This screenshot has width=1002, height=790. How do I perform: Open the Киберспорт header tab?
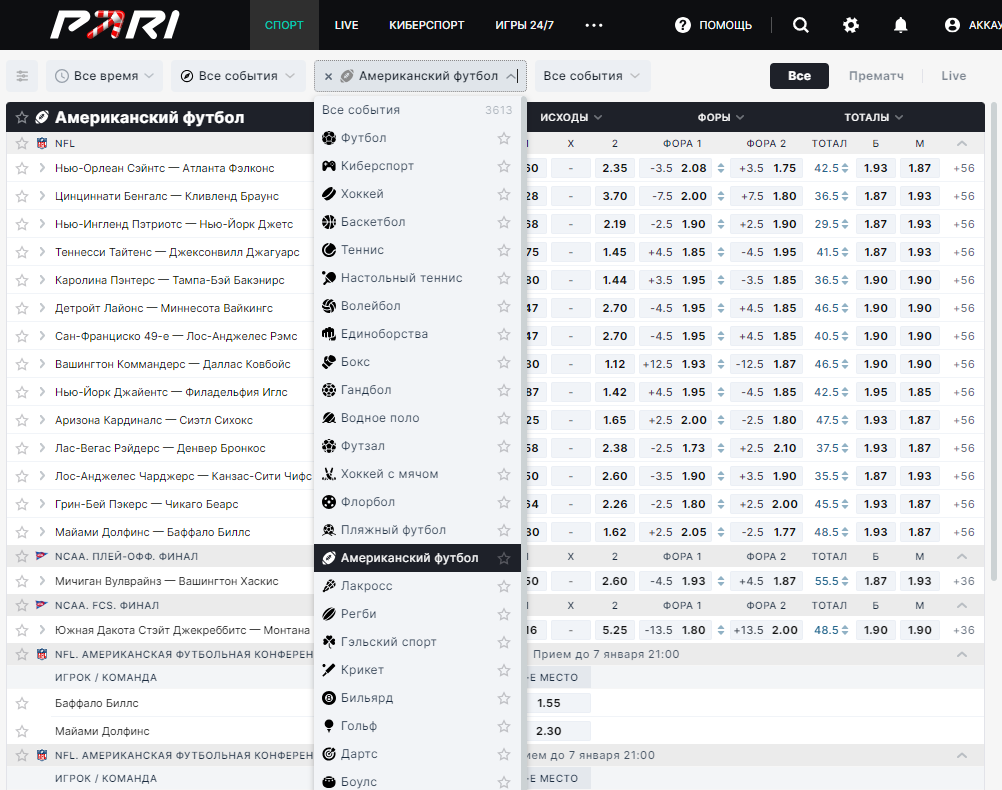coord(427,25)
